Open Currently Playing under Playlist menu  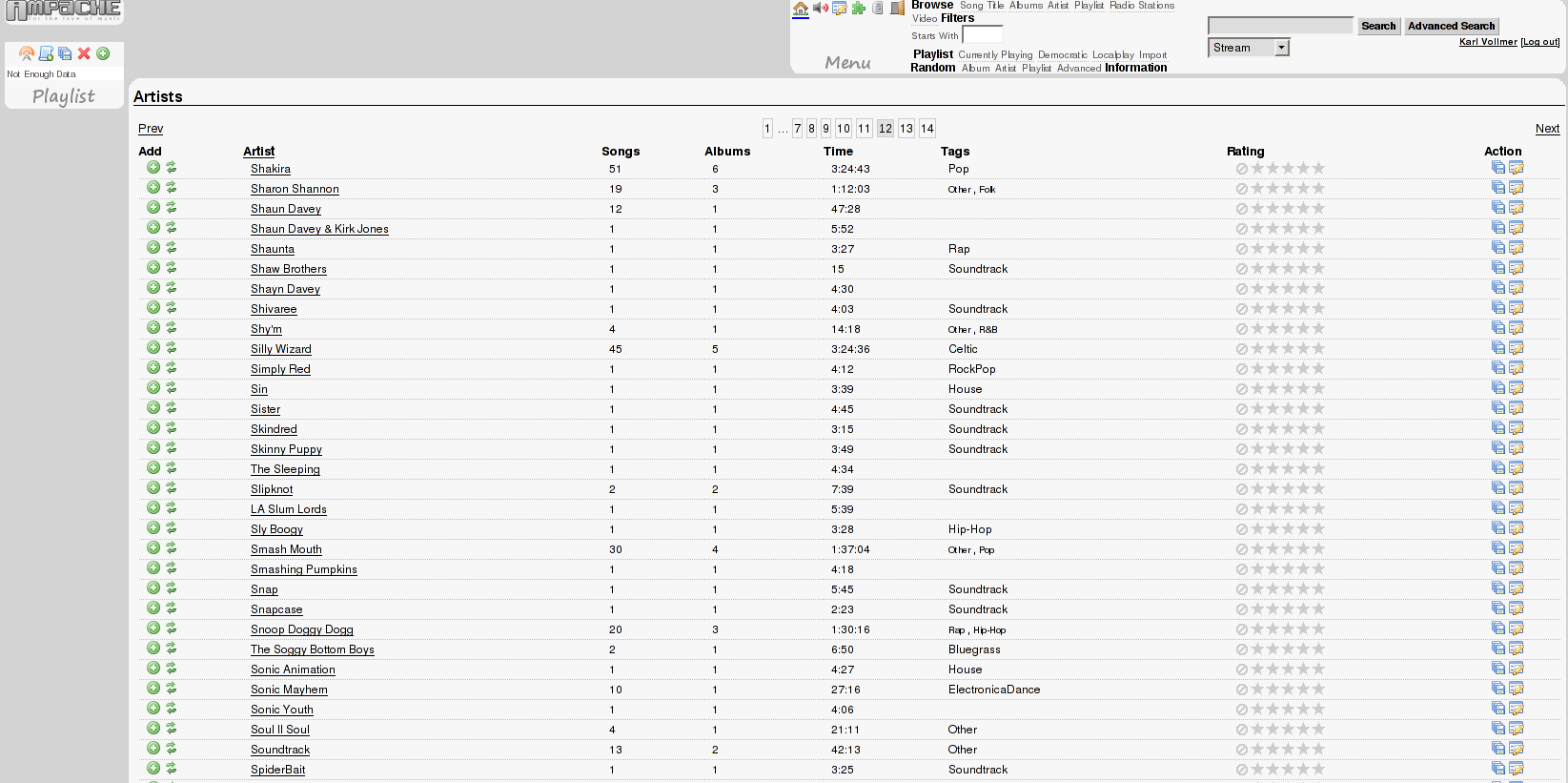tap(995, 55)
